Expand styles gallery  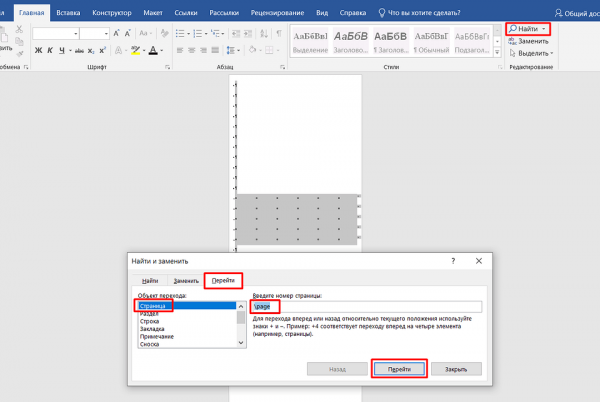pyautogui.click(x=497, y=52)
